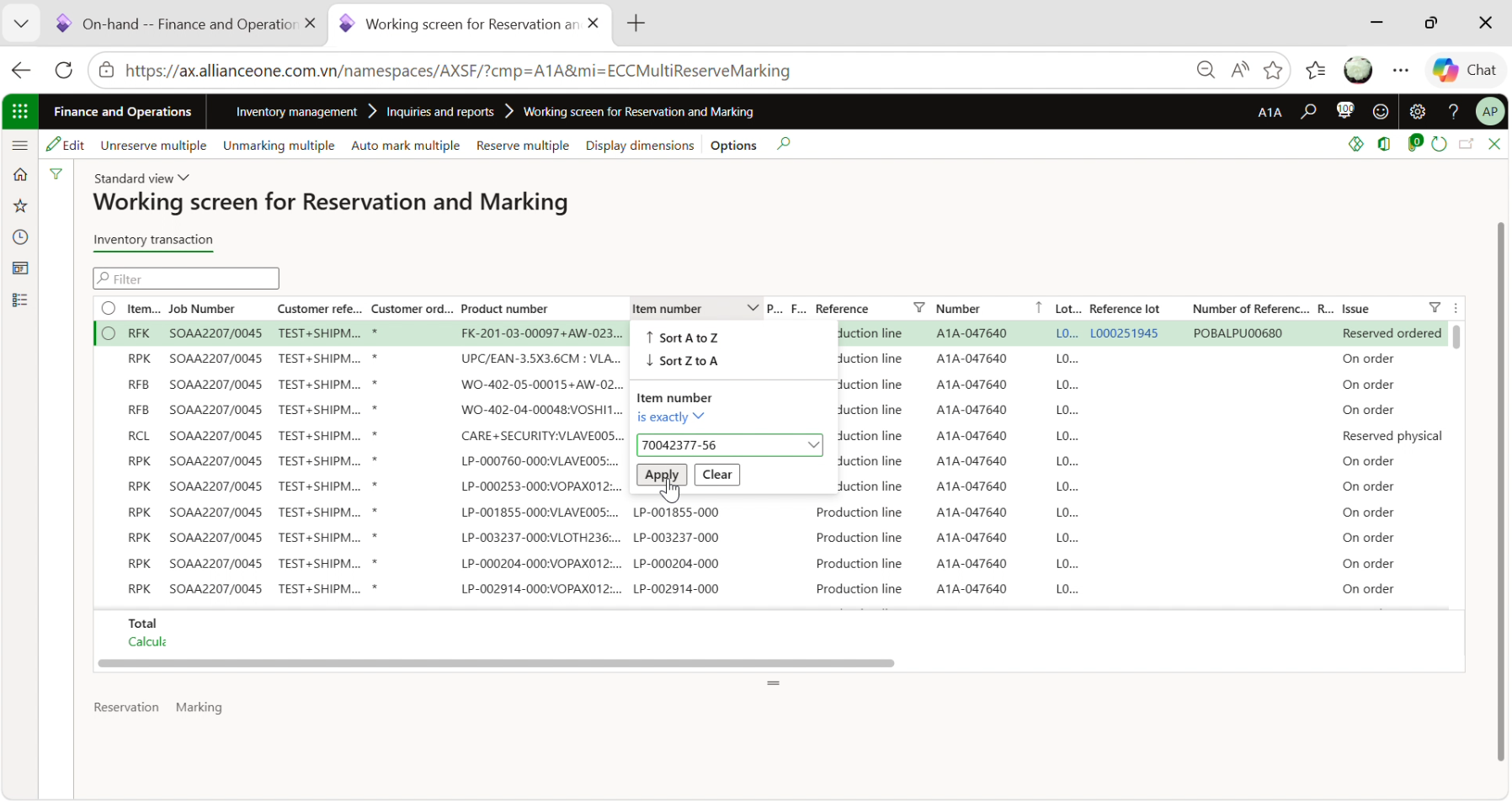Open the navigation search magnifier in header
The image size is (1512, 802).
[x=1308, y=111]
